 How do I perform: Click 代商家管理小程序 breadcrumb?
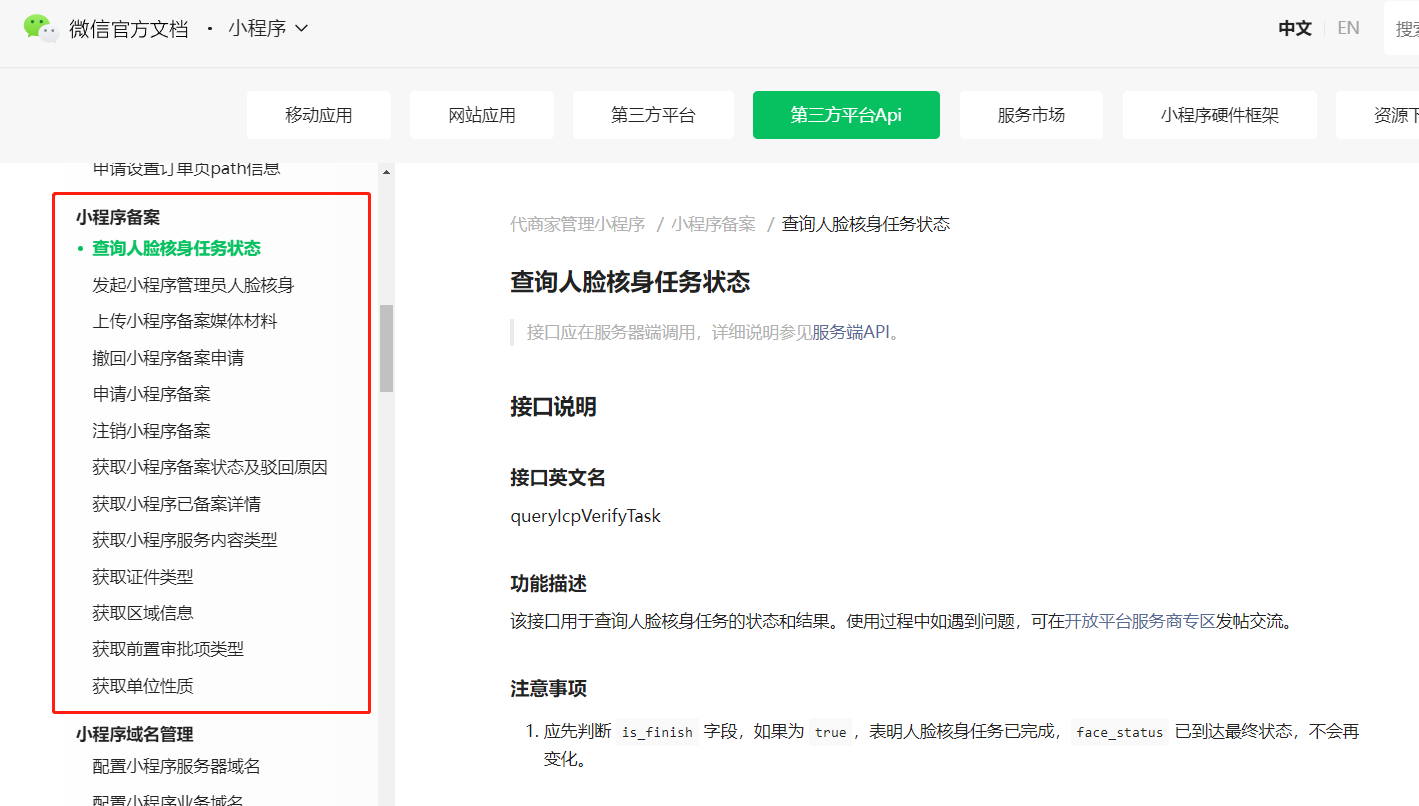pos(578,224)
